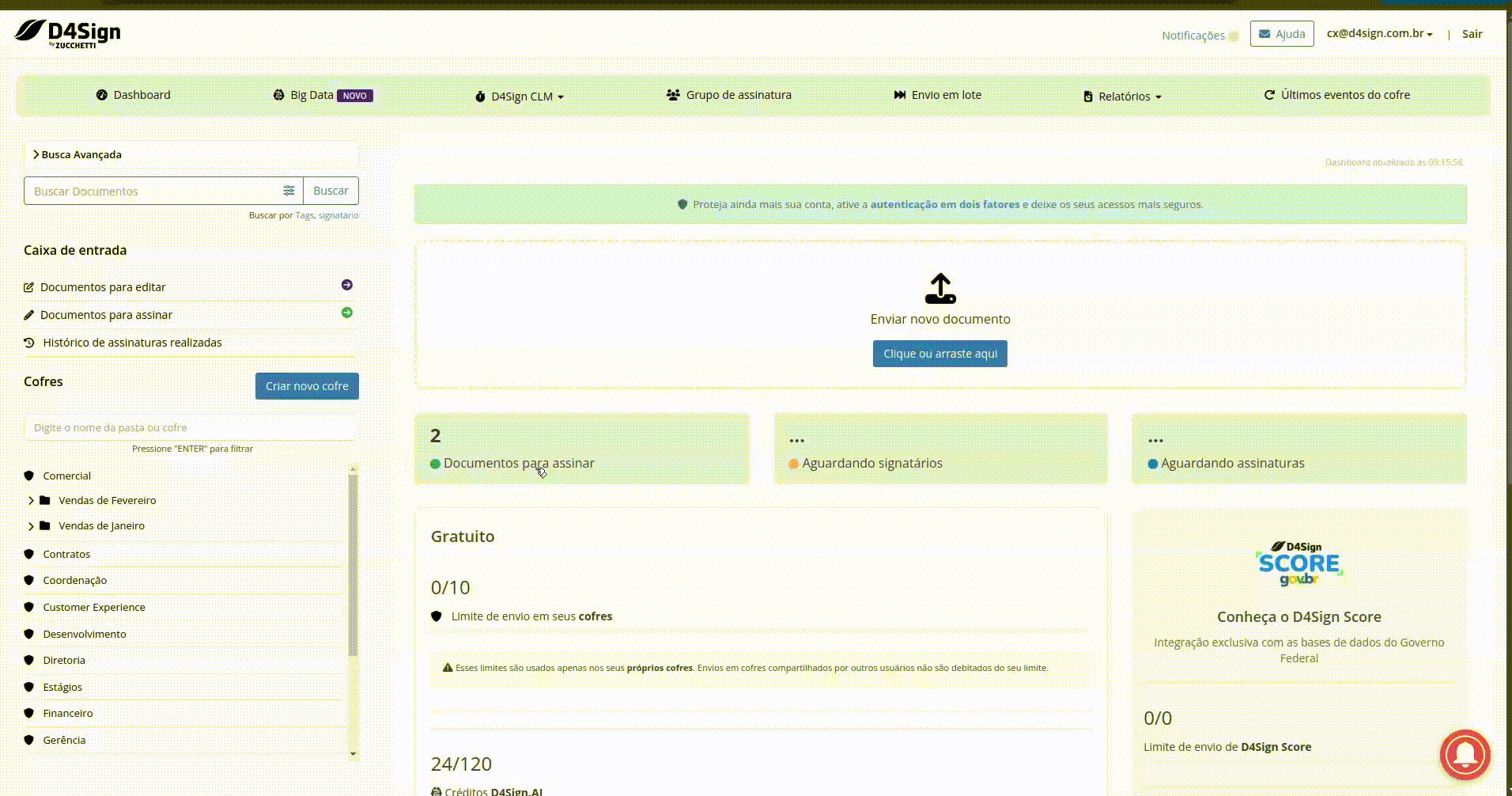This screenshot has height=796, width=1512.
Task: Open the Documentos para assinar card
Action: pos(581,449)
